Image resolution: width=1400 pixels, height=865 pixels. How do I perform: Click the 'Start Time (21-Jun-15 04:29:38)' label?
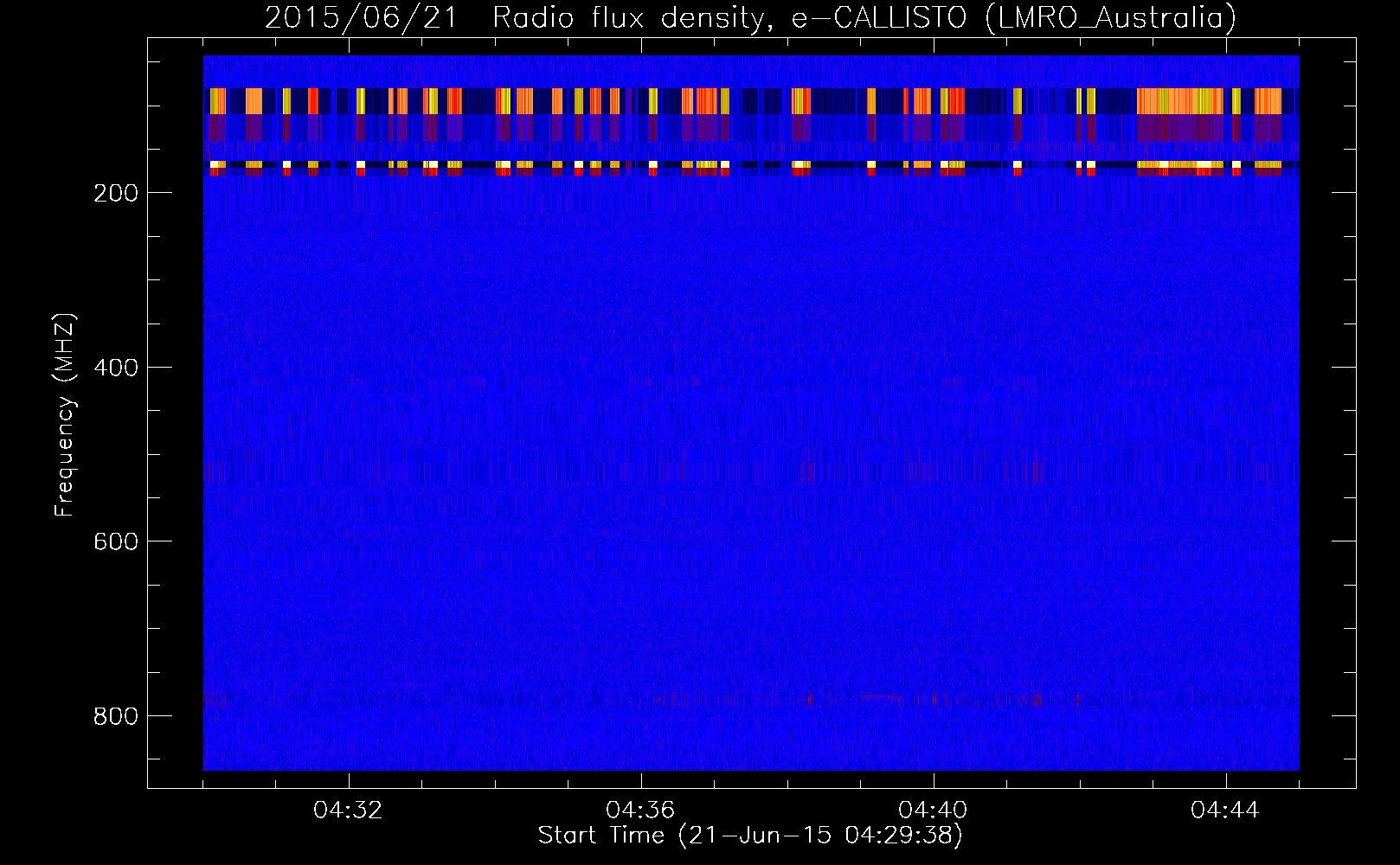click(750, 836)
